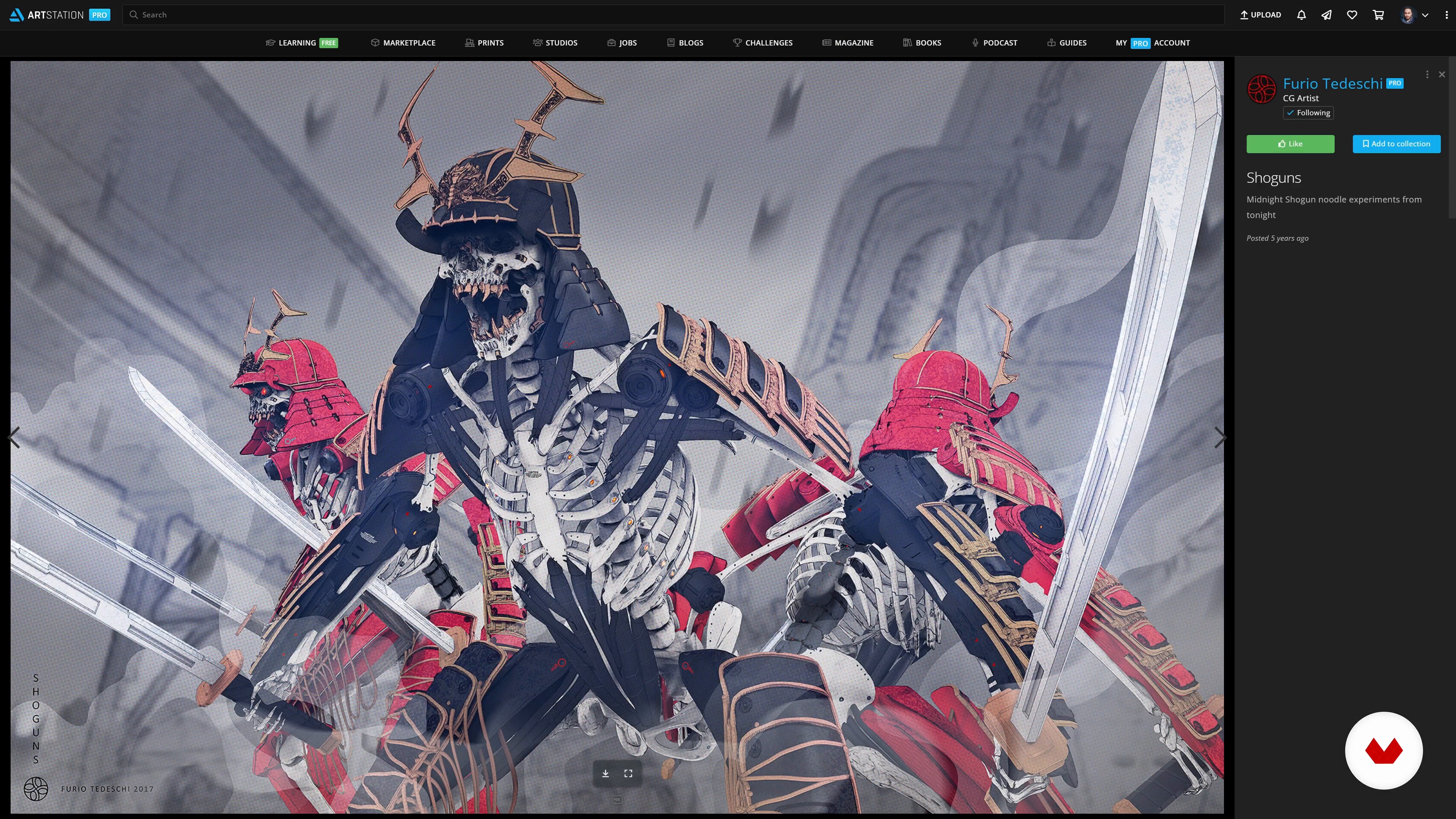The image size is (1456, 819).
Task: Open the Studios menu item
Action: [x=555, y=43]
